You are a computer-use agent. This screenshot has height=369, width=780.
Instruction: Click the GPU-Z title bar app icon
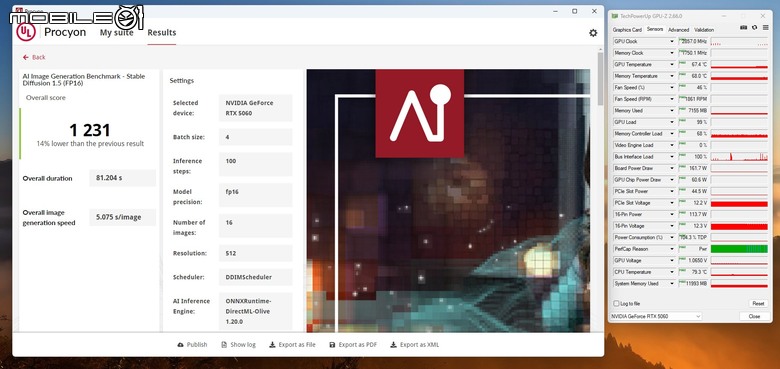point(614,16)
